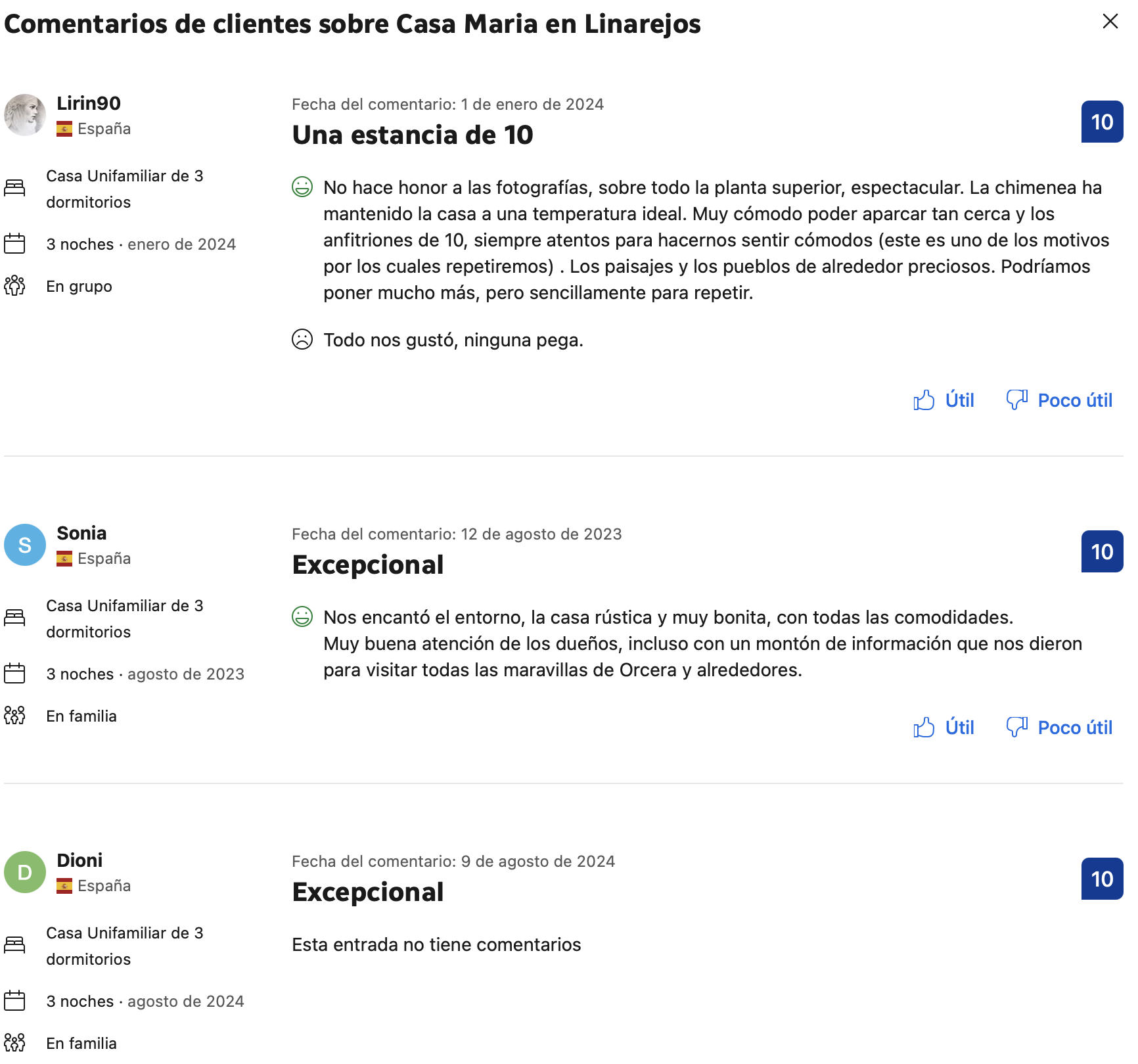Click thumbs-down icon on Sonia's review
Image resolution: width=1138 pixels, height=1064 pixels.
[1016, 728]
